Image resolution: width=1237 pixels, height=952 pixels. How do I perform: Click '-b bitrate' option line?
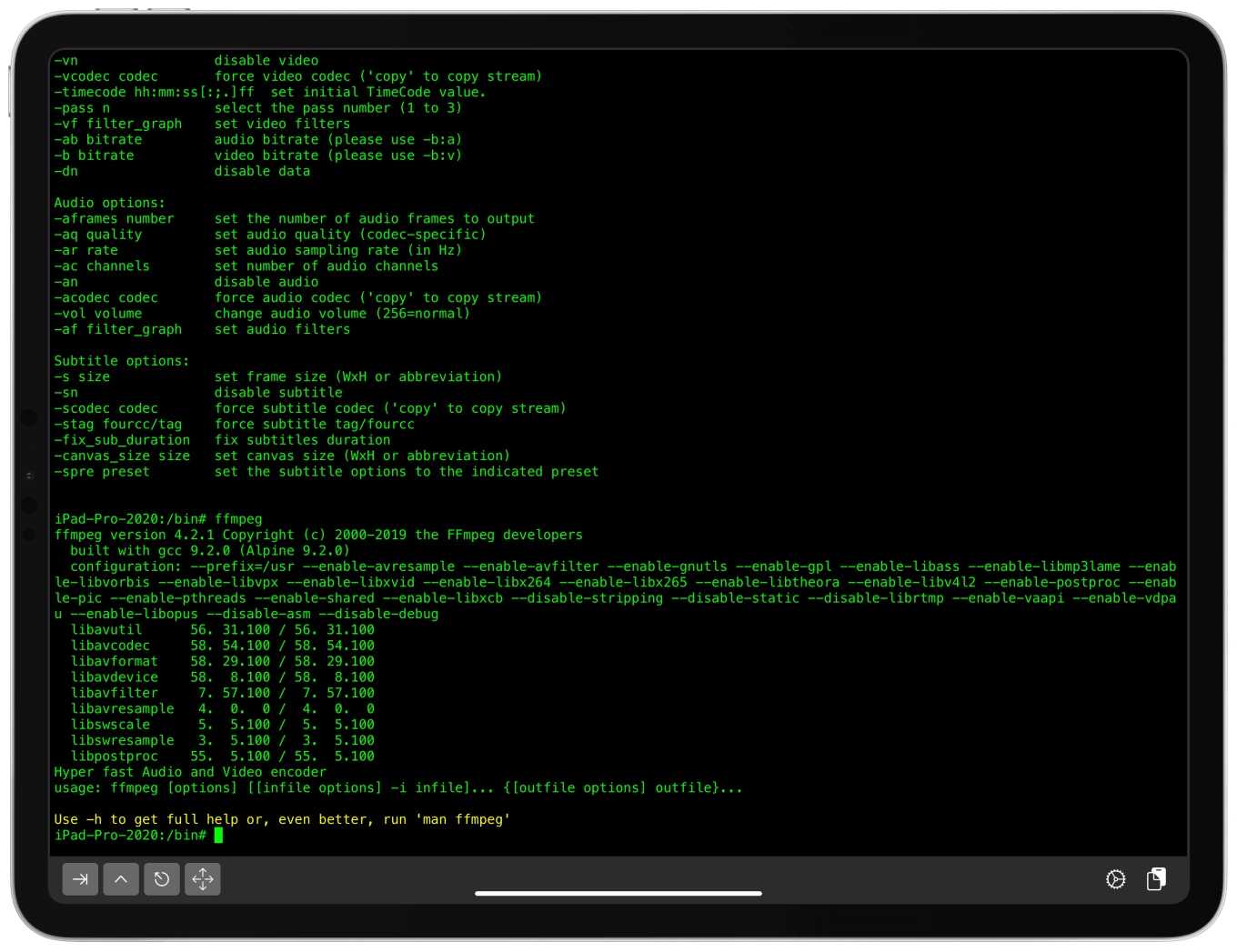(x=94, y=155)
